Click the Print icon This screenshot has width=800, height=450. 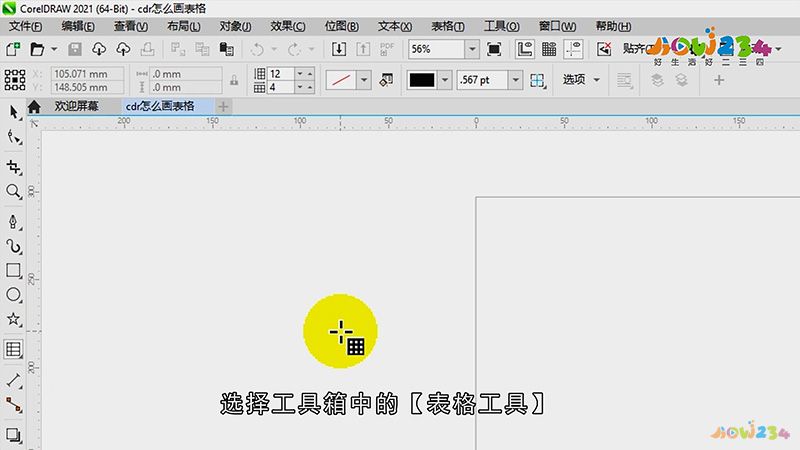click(x=147, y=49)
